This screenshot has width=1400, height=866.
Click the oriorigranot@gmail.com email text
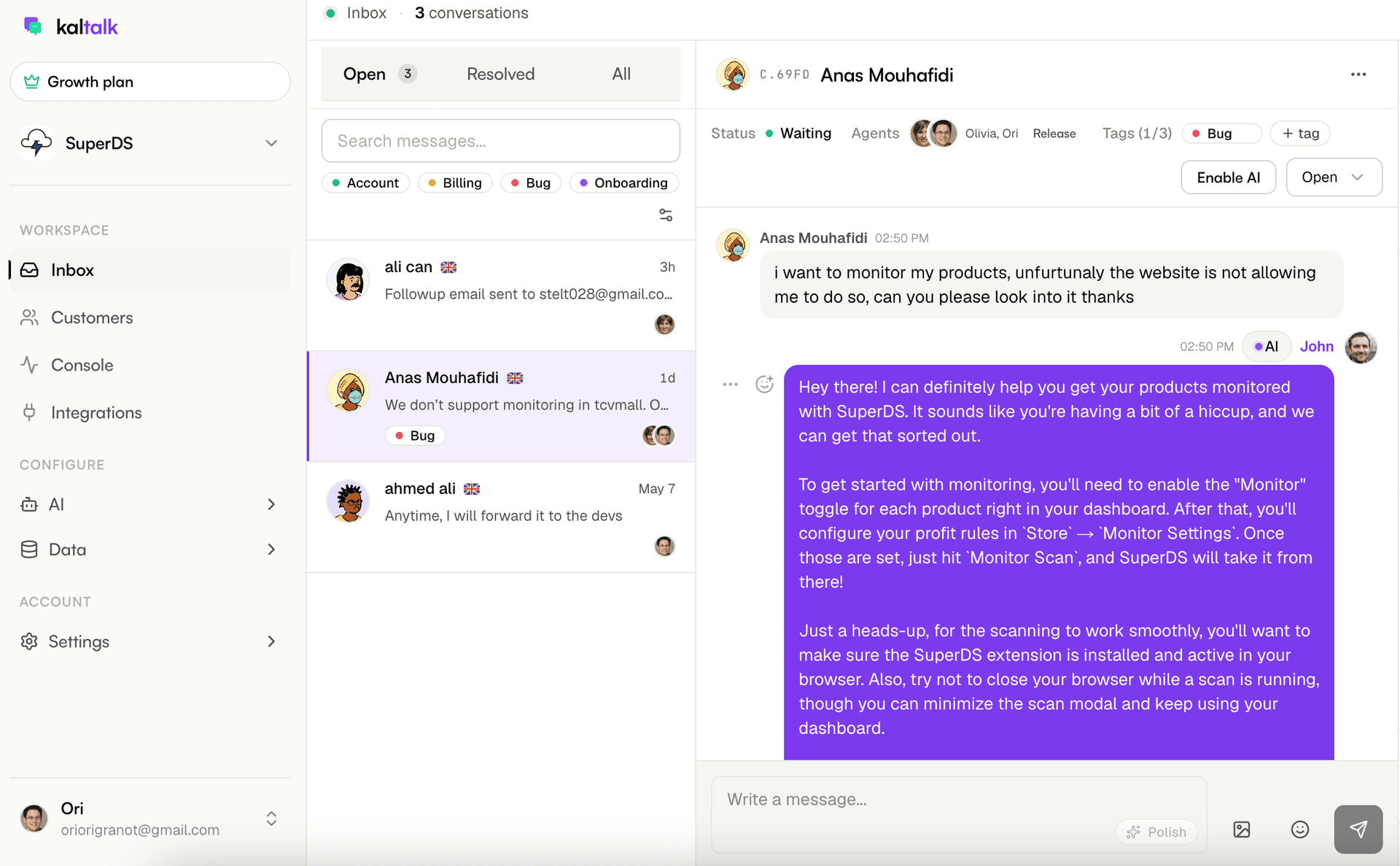[140, 830]
